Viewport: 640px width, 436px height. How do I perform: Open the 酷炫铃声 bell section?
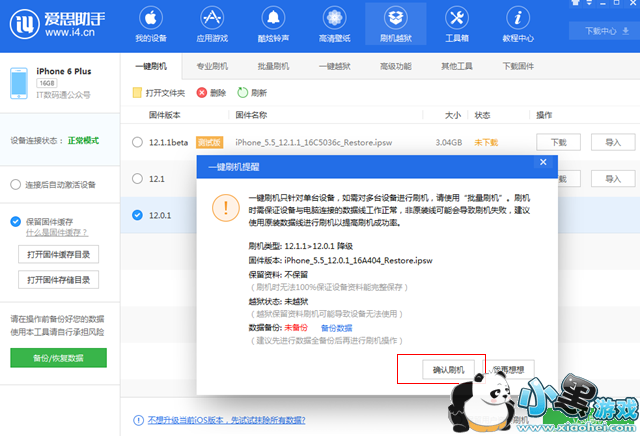(273, 24)
